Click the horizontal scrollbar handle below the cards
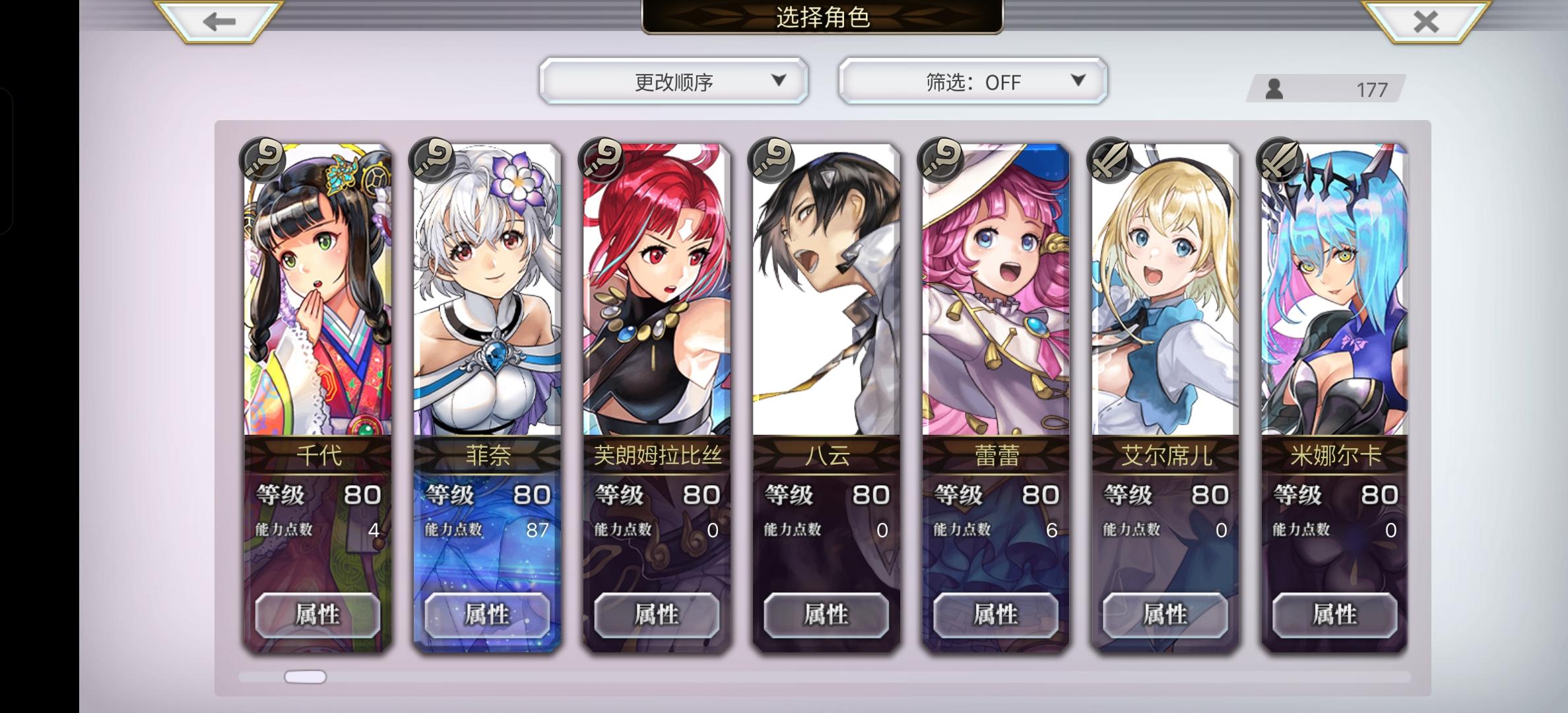Viewport: 1568px width, 713px height. [305, 677]
